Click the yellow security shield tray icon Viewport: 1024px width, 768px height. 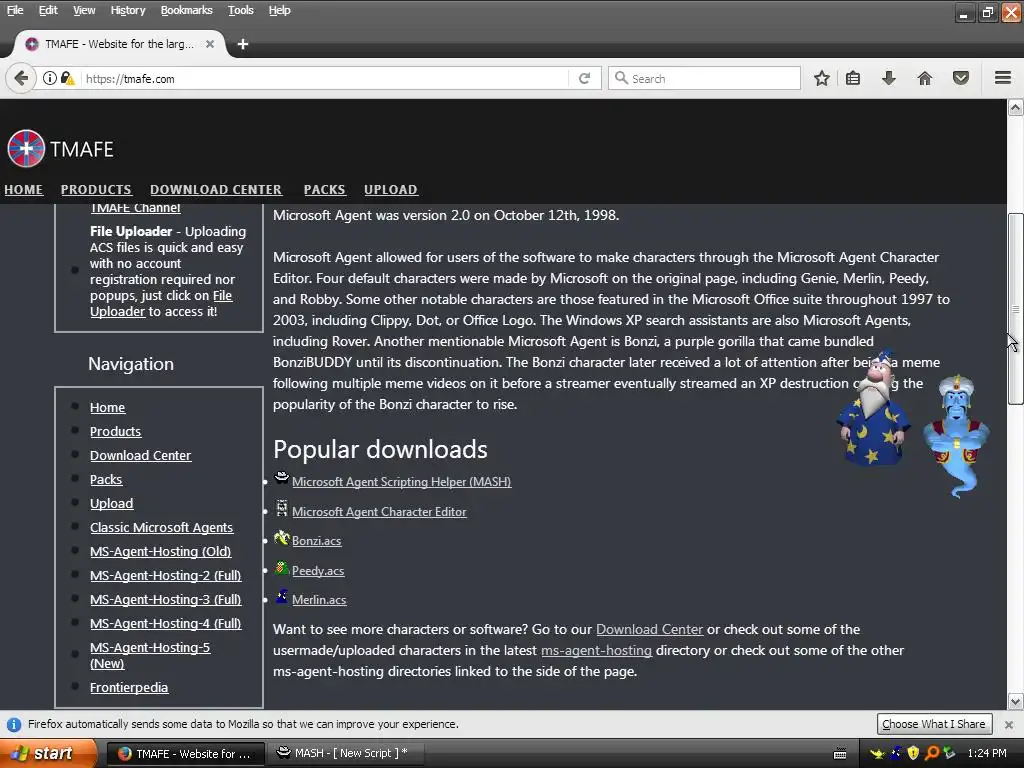click(913, 753)
